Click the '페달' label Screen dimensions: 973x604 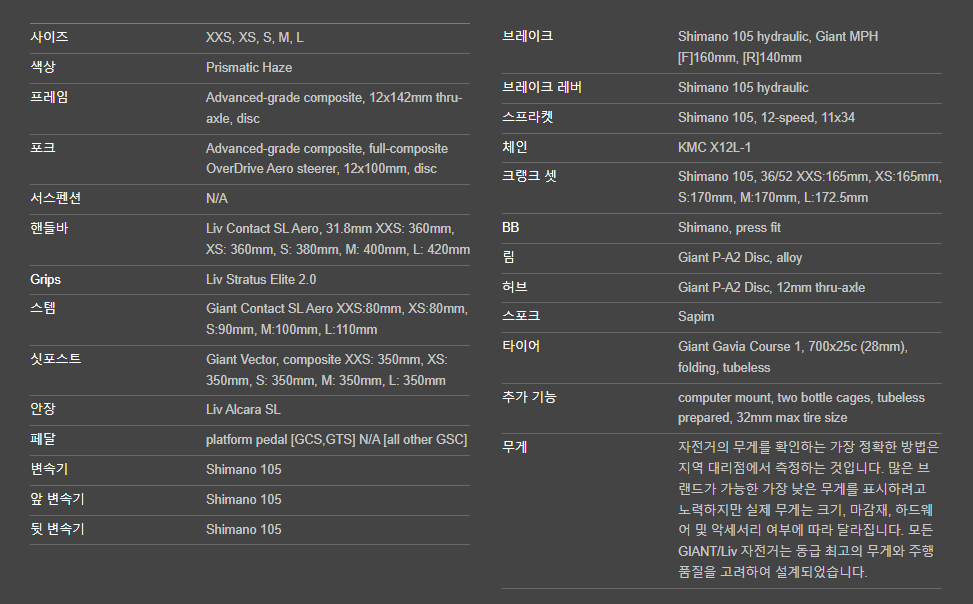click(43, 439)
